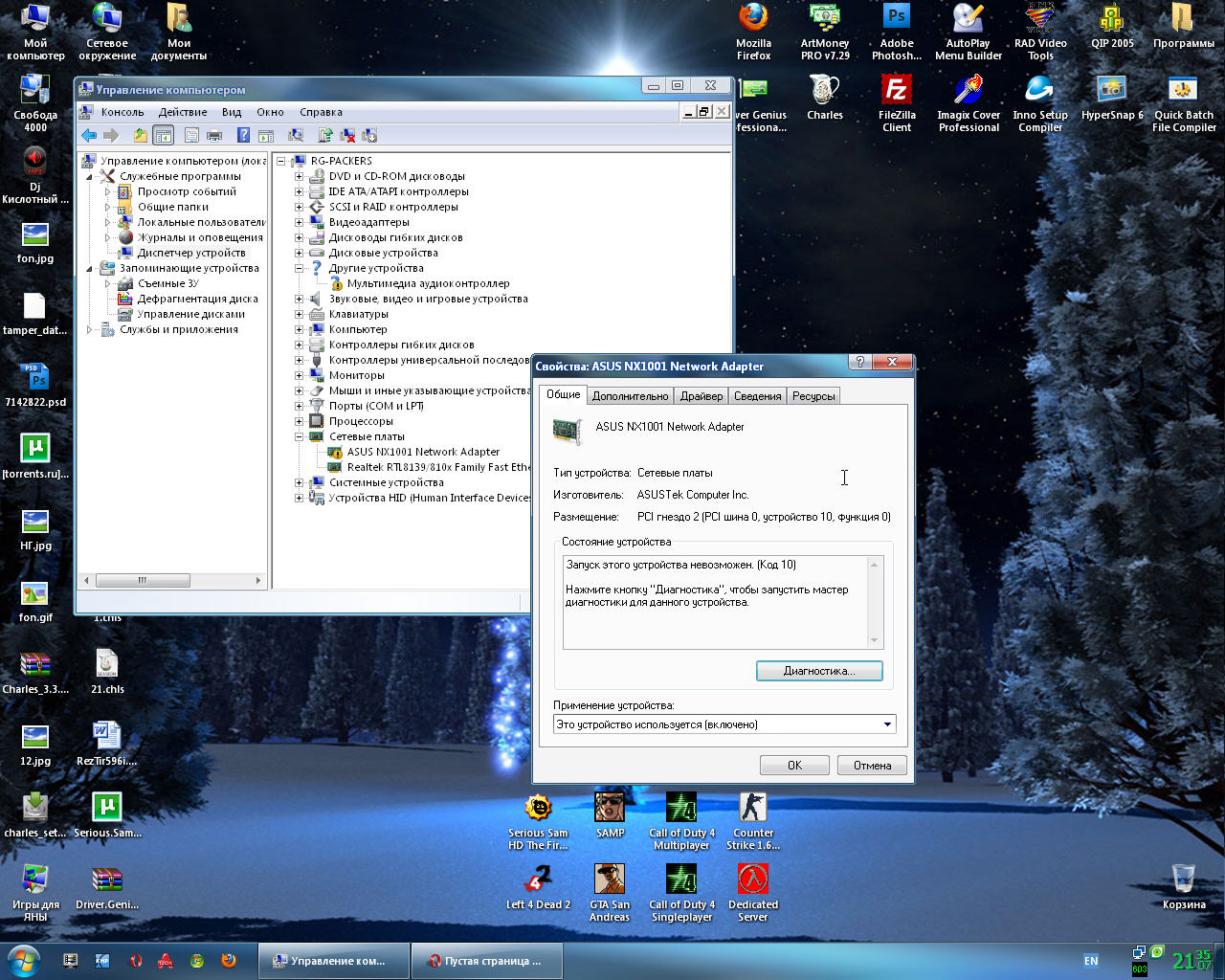Click the device status box scroll-down arrow
1225x980 pixels.
click(x=874, y=640)
